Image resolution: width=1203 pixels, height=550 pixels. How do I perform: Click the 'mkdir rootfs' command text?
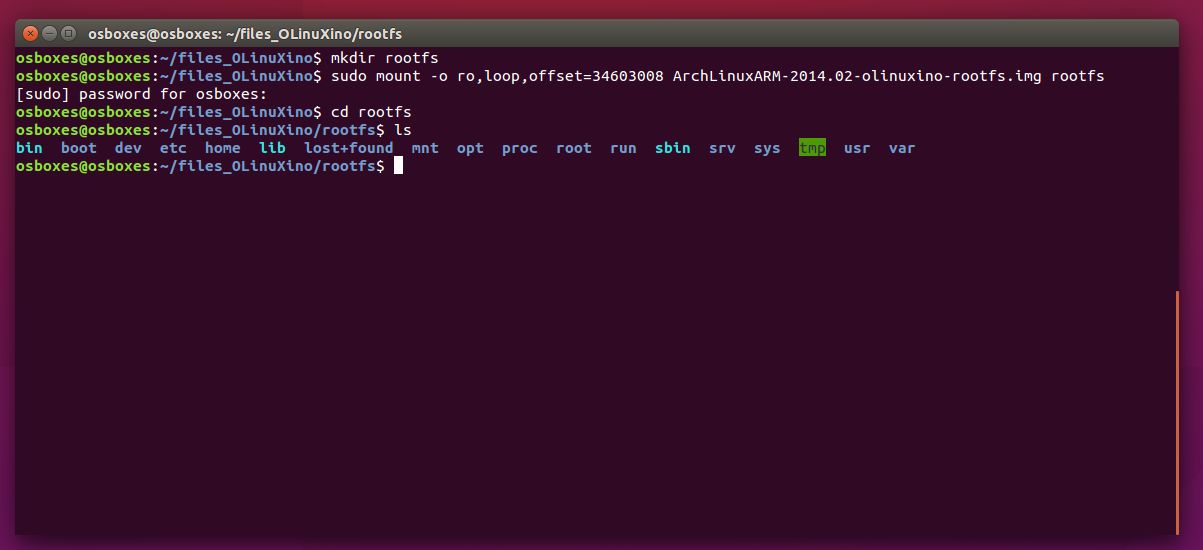385,58
